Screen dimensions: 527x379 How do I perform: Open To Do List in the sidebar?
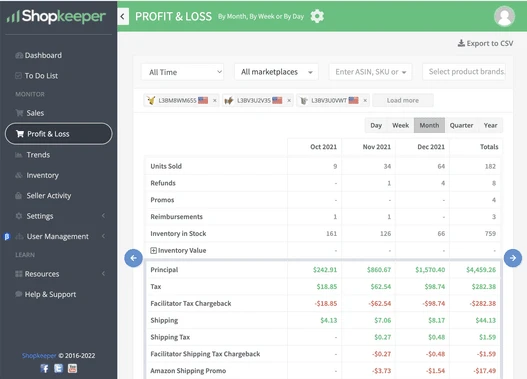point(41,76)
